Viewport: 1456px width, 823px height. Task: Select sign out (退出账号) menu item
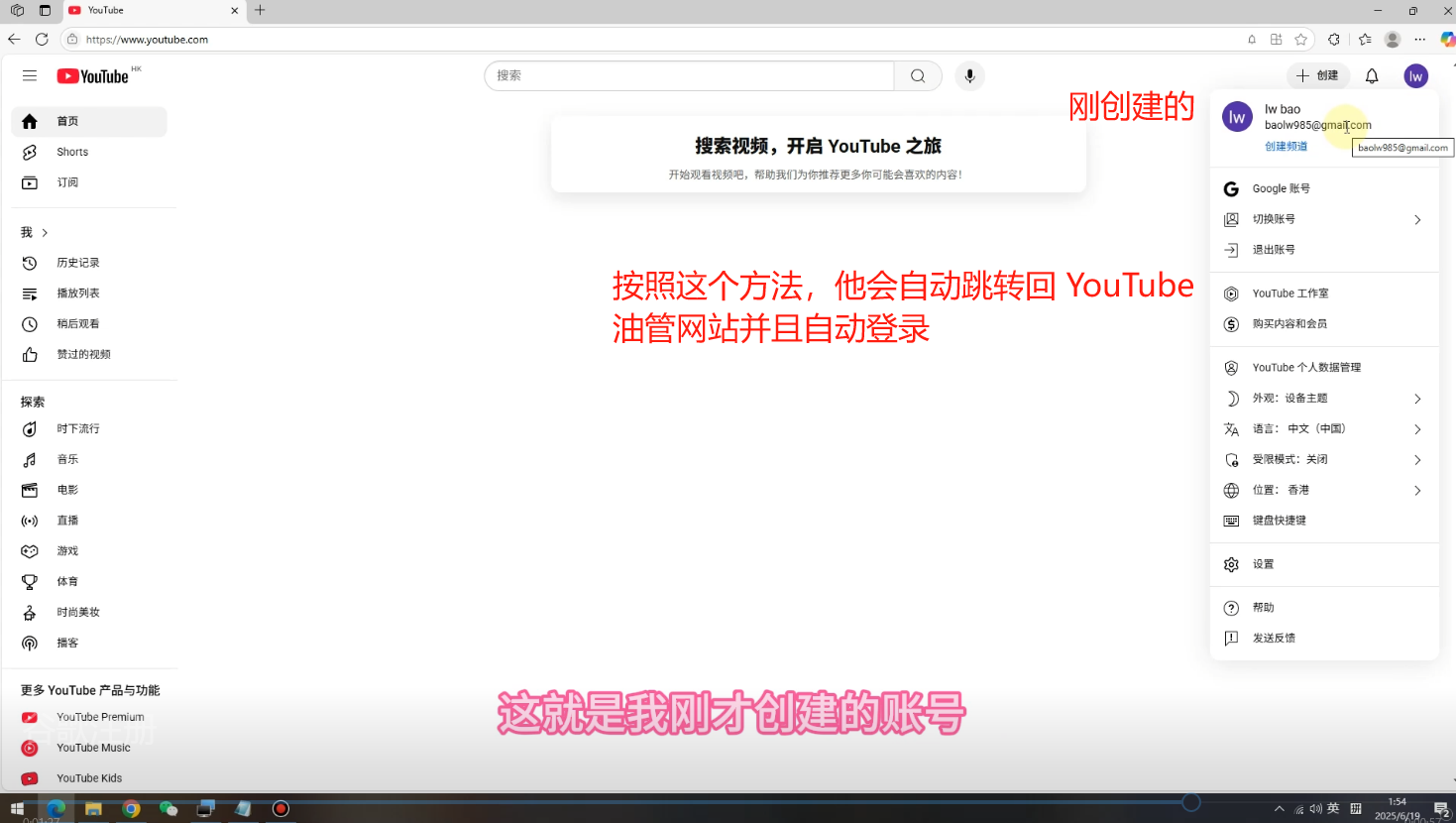click(1274, 250)
